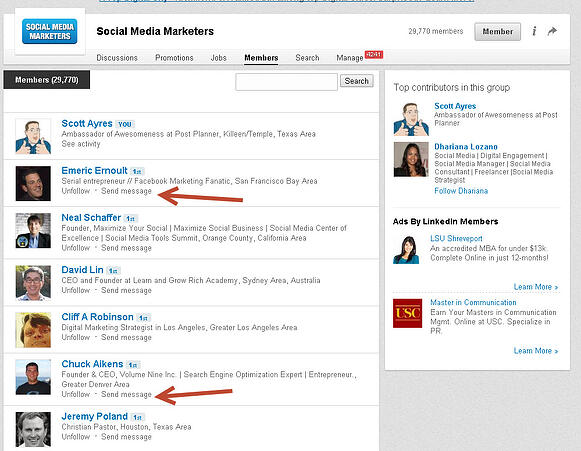Open Neal Schaffer's profile link

[x=91, y=218]
